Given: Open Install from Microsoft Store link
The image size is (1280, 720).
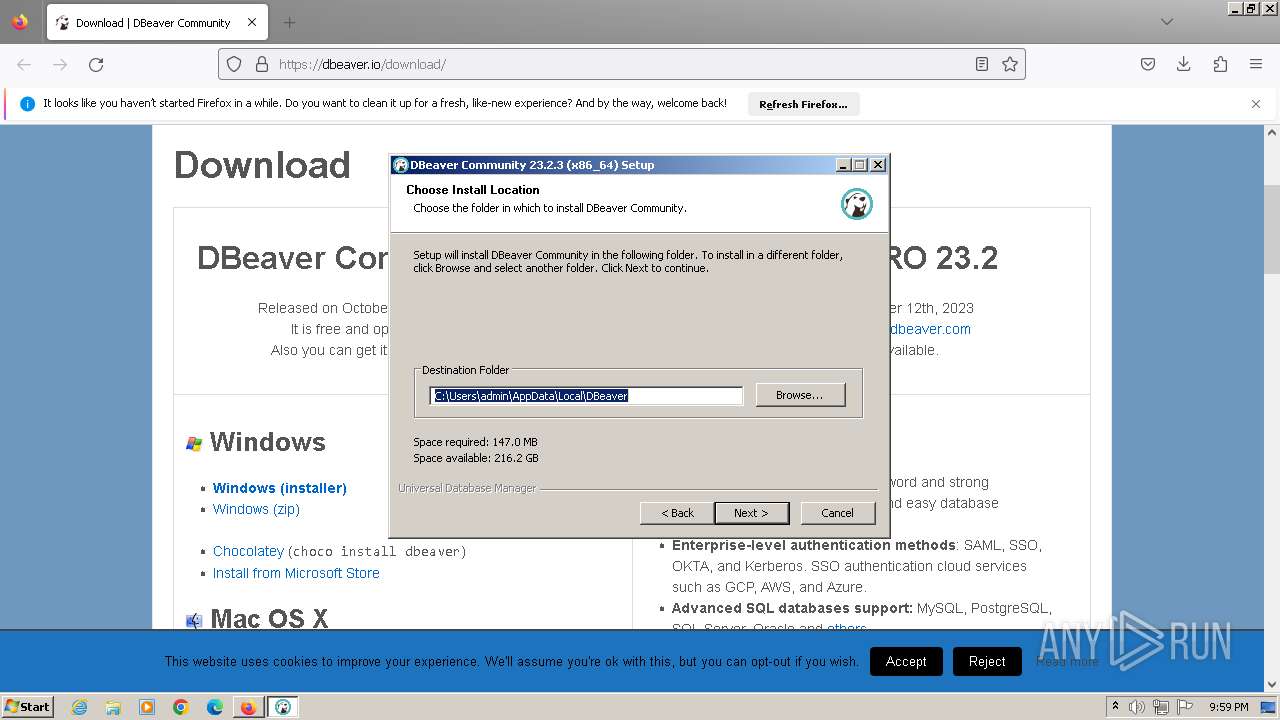Looking at the screenshot, I should [296, 573].
